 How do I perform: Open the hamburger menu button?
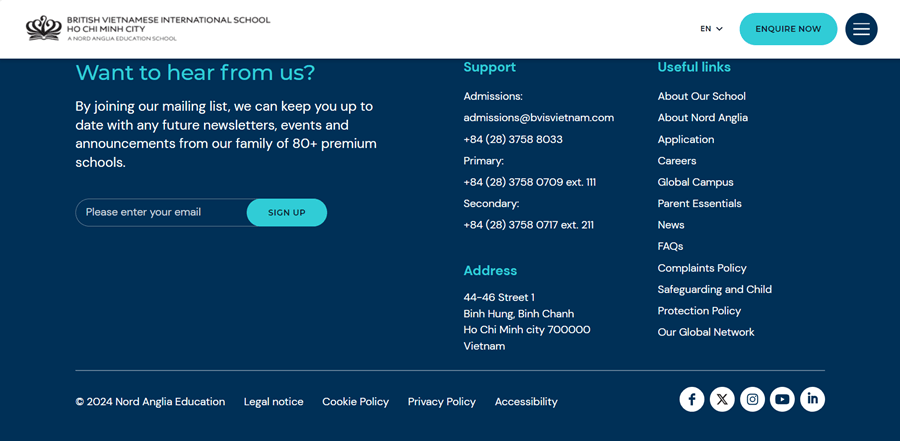(x=861, y=29)
